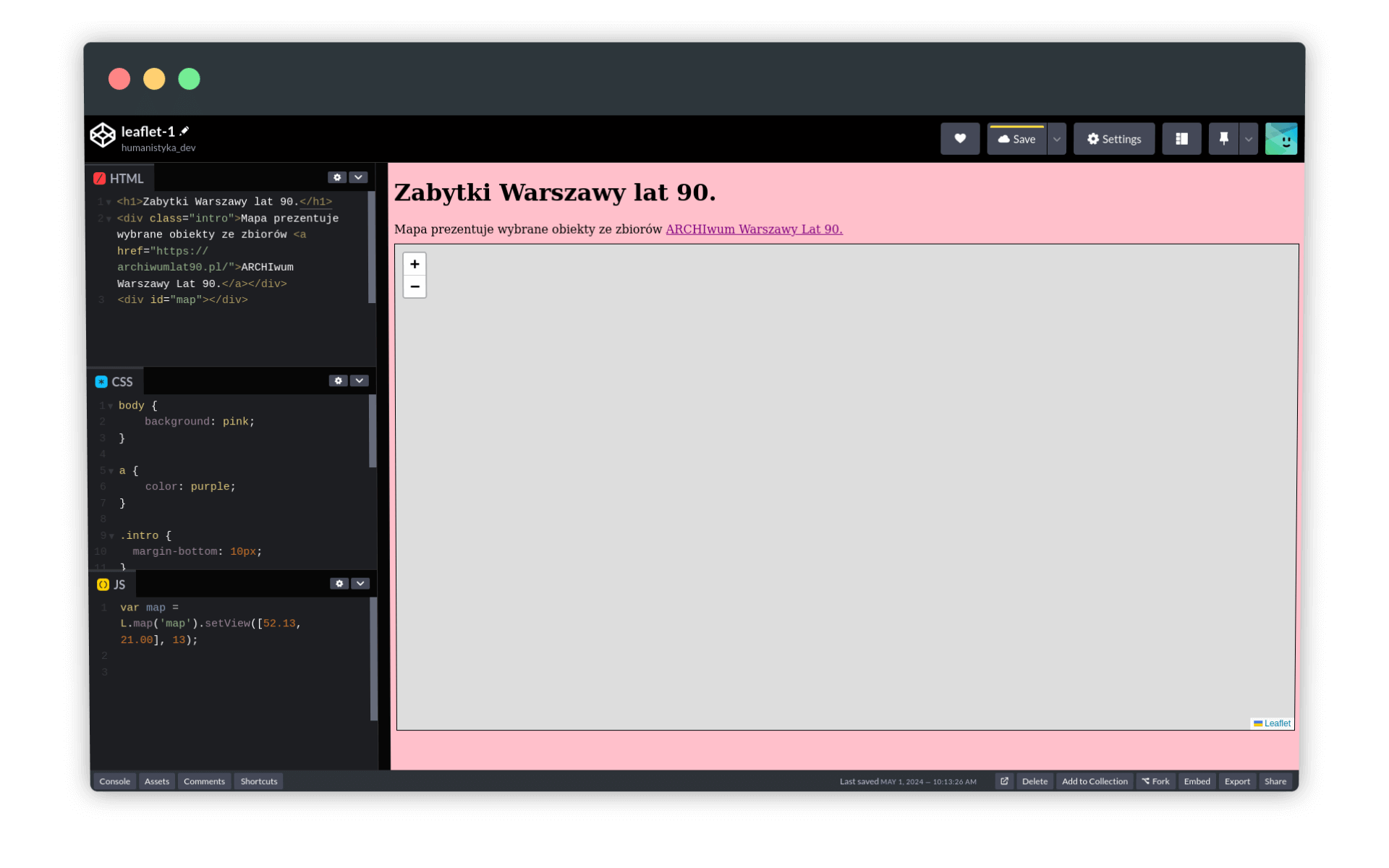Select the JS editor tab
Viewport: 1389px width, 868px height.
[x=112, y=584]
